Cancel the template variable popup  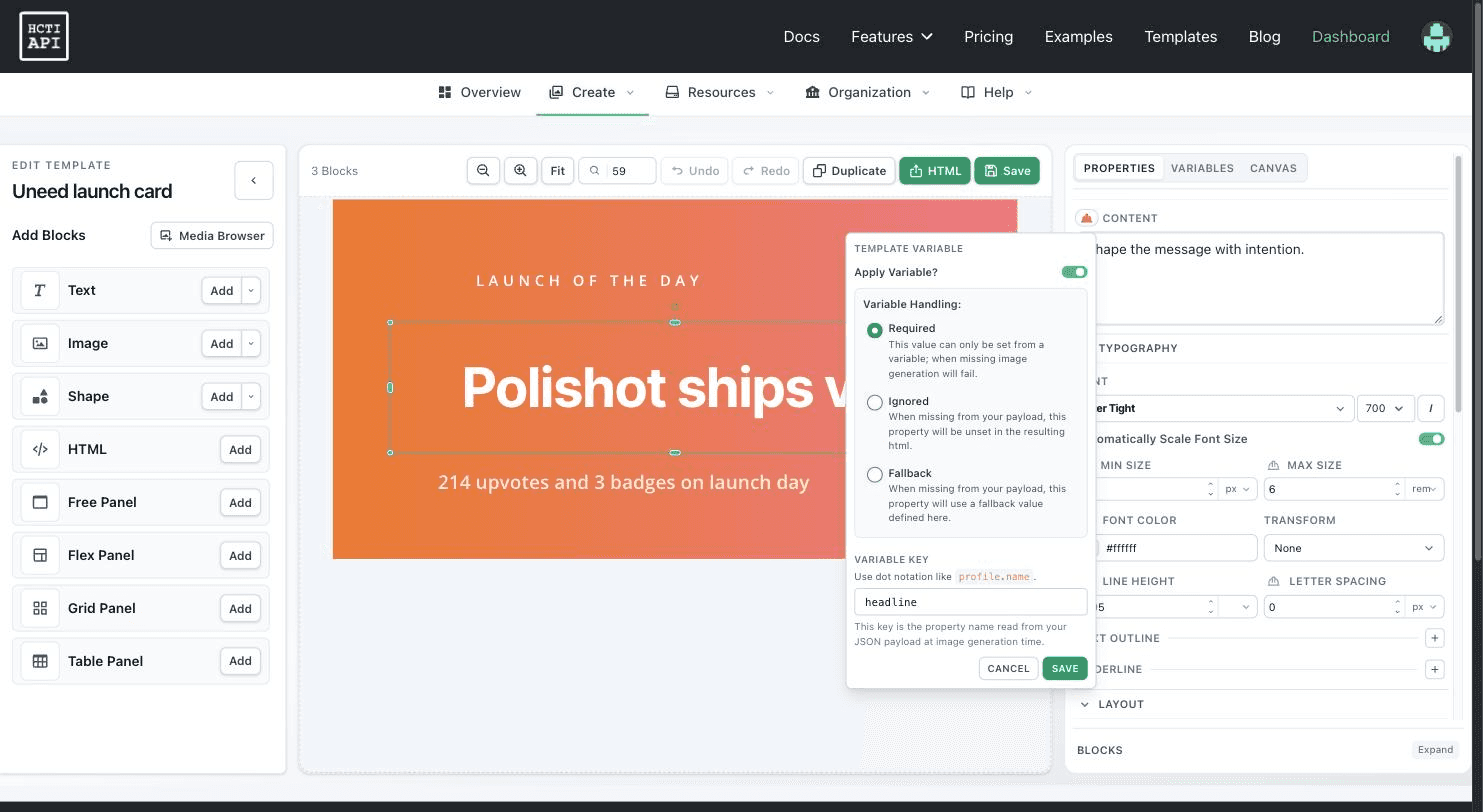point(1008,669)
